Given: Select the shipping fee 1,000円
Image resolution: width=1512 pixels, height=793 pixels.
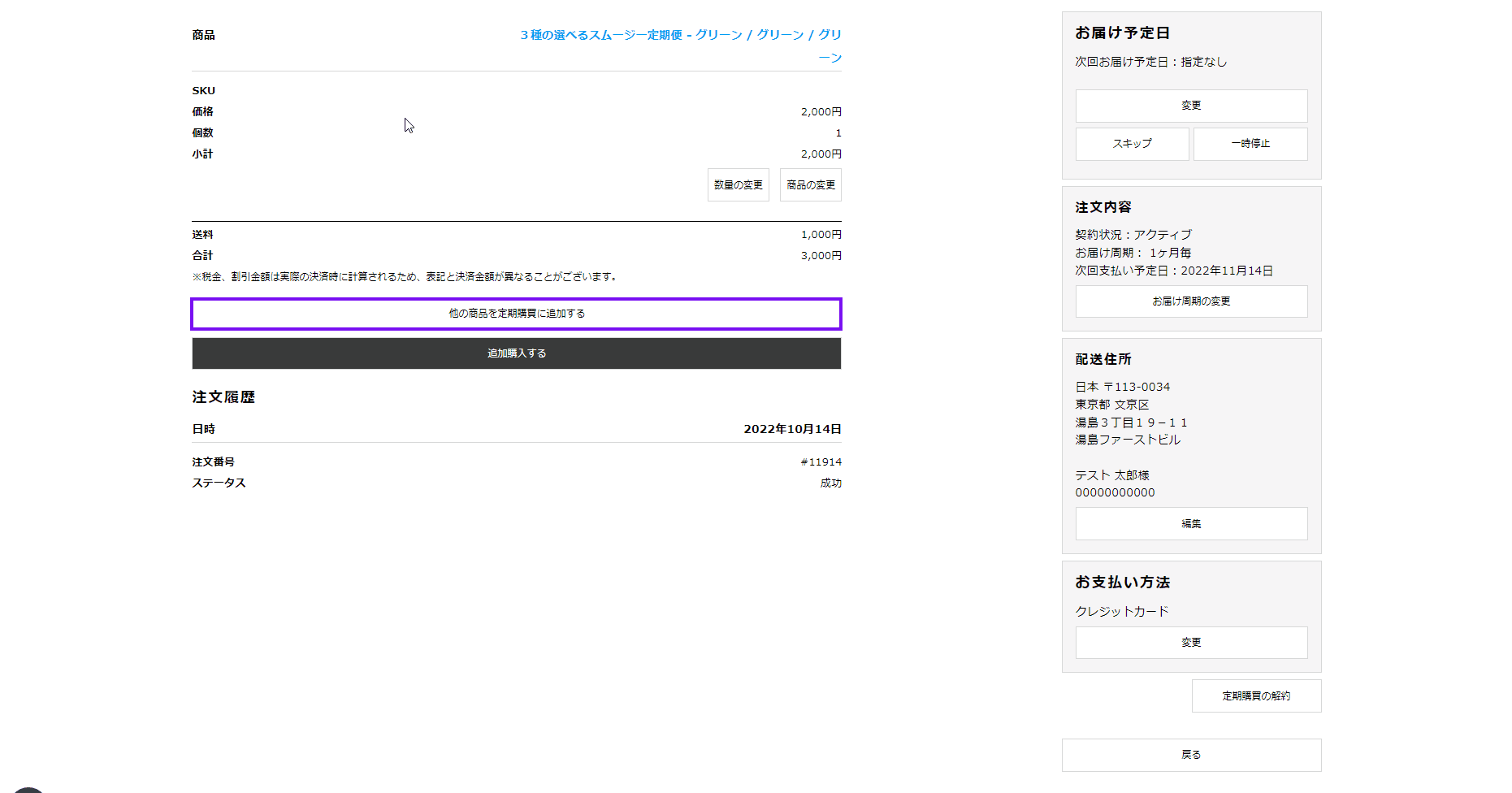Looking at the screenshot, I should 821,235.
